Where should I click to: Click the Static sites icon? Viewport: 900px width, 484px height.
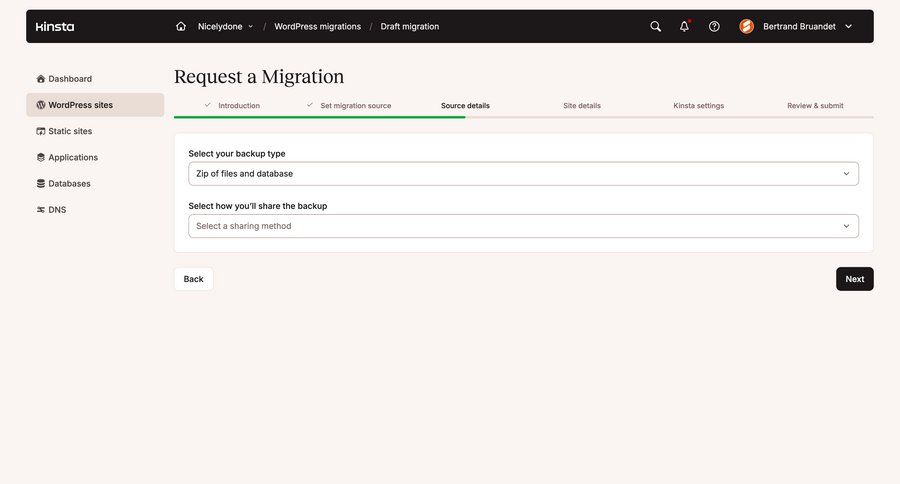pos(41,131)
